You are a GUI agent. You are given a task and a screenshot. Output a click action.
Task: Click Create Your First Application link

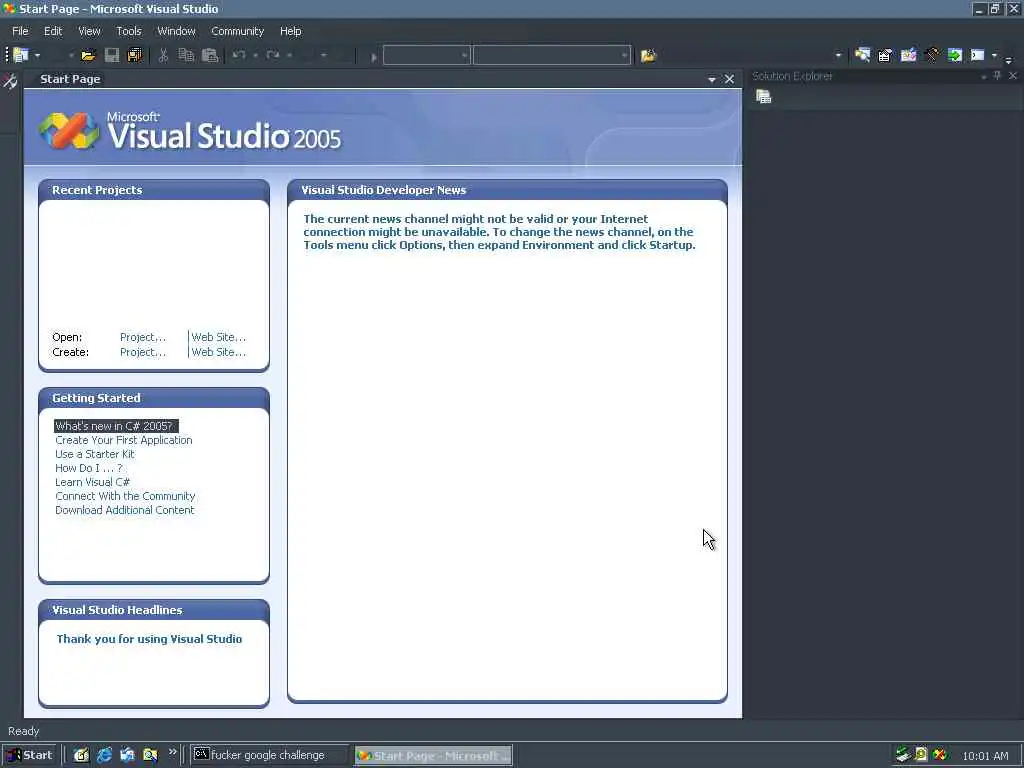[x=123, y=440]
